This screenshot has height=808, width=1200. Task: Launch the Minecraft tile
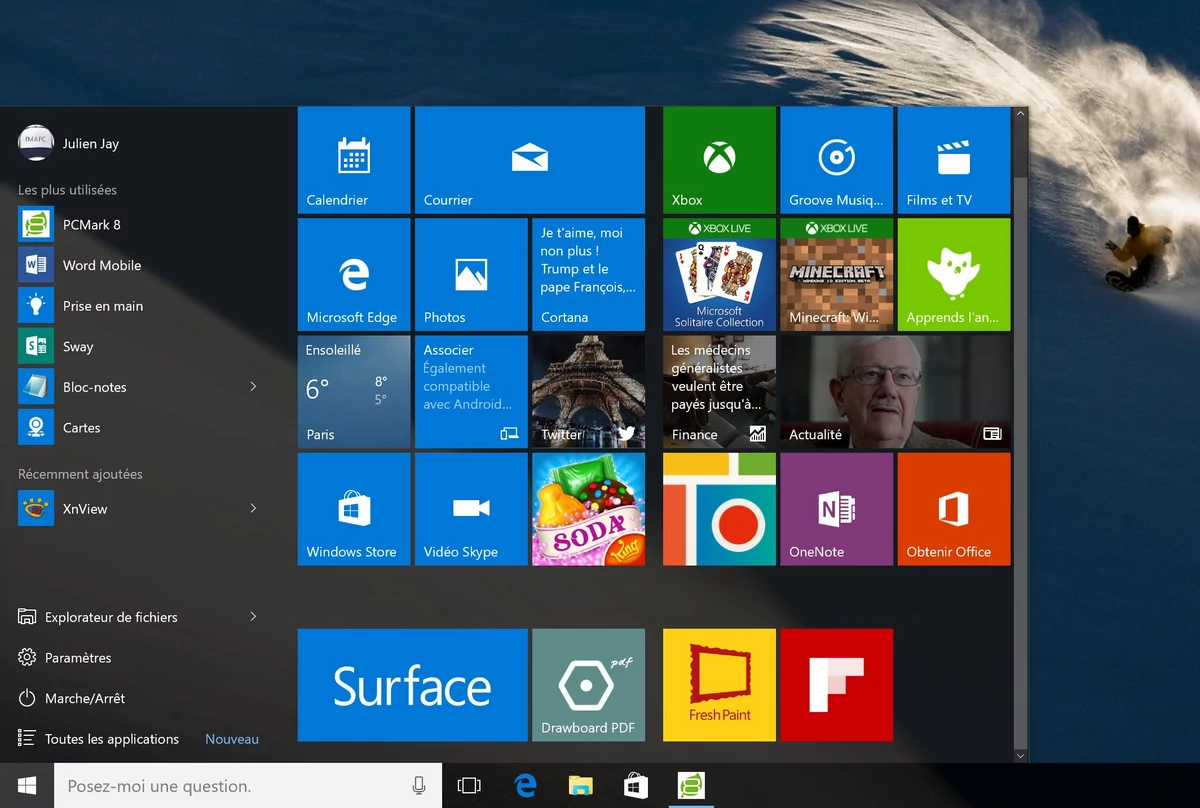836,275
